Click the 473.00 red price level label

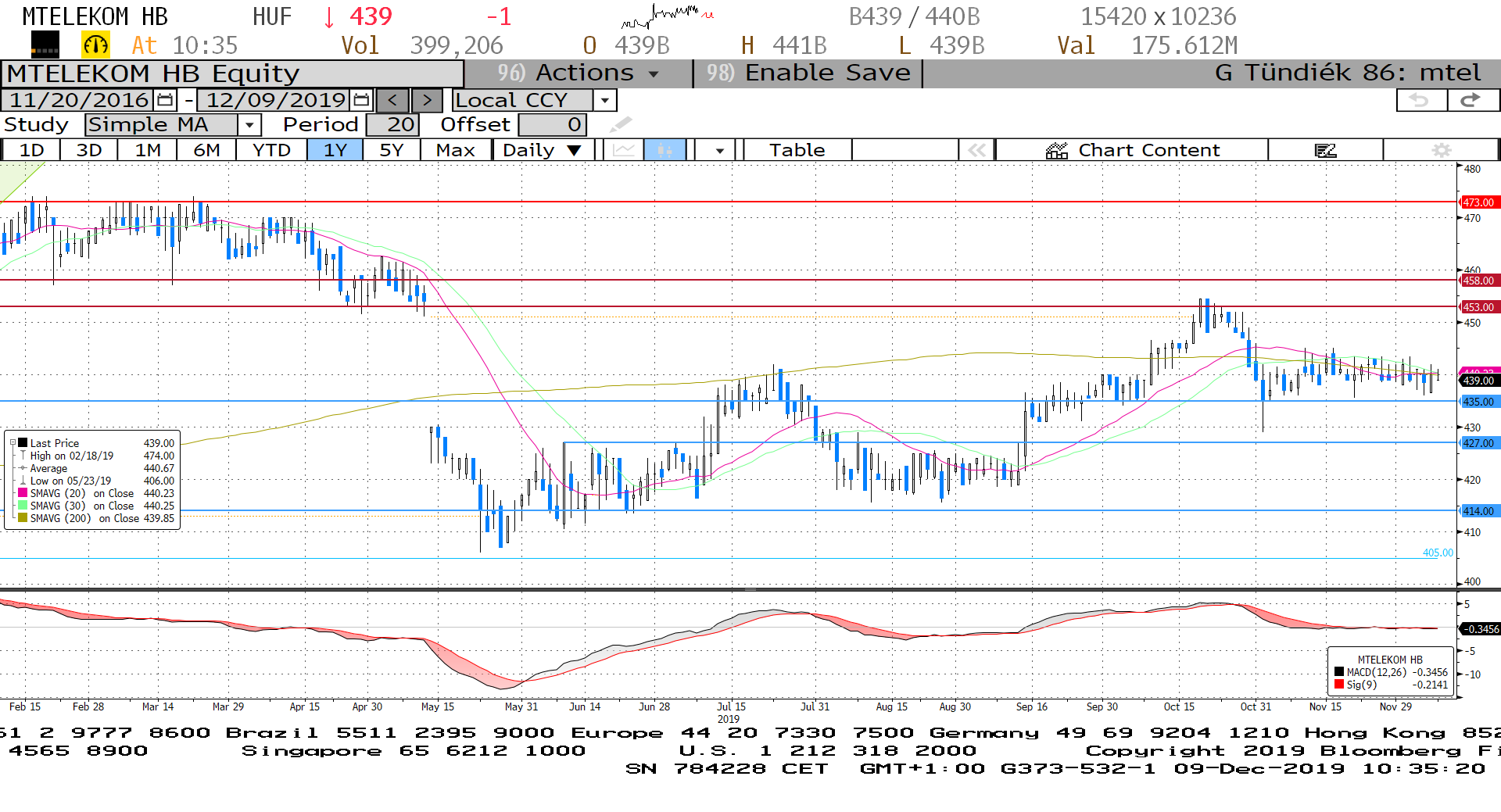1480,202
